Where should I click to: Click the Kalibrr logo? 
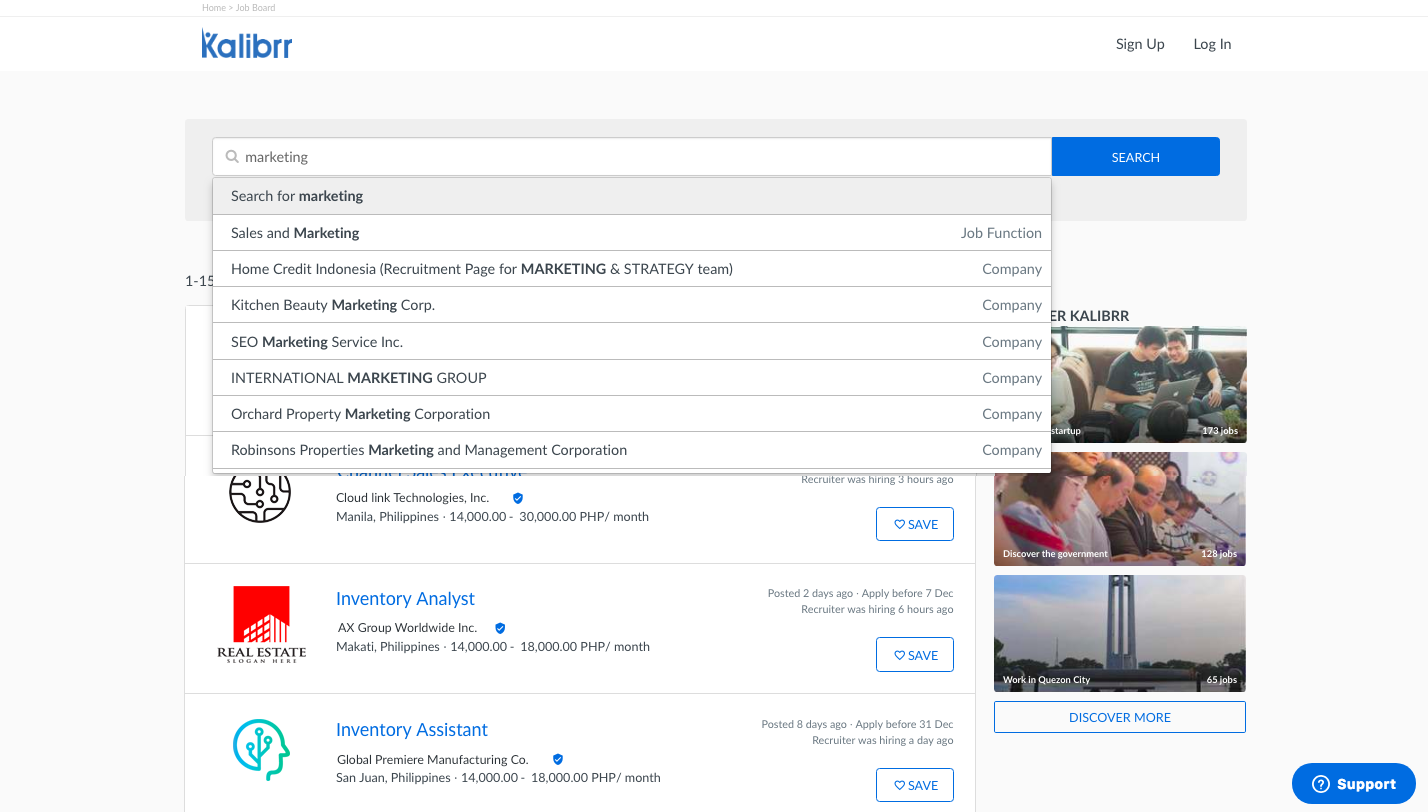pos(246,44)
